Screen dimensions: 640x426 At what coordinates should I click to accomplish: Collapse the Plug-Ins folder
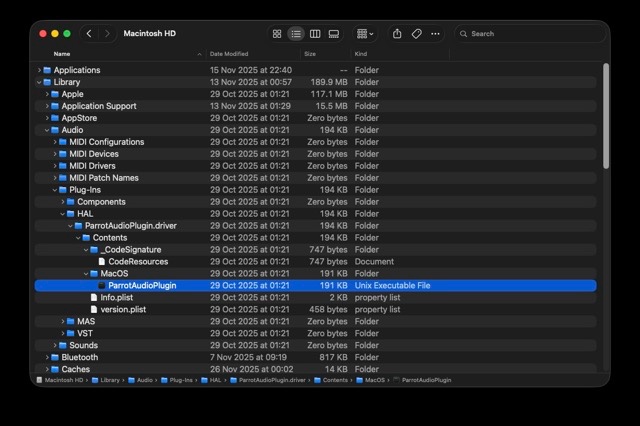[55, 190]
